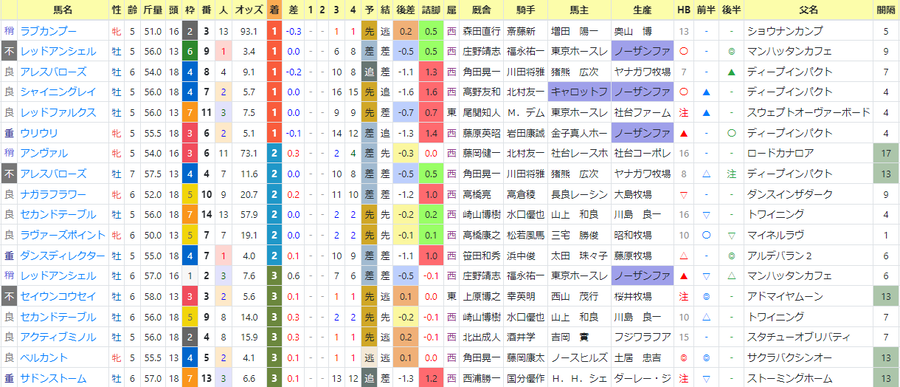900x387 pixels.
Task: Click green ▽ 後半 mark in ラヴァーズポイント row
Action: click(x=731, y=235)
